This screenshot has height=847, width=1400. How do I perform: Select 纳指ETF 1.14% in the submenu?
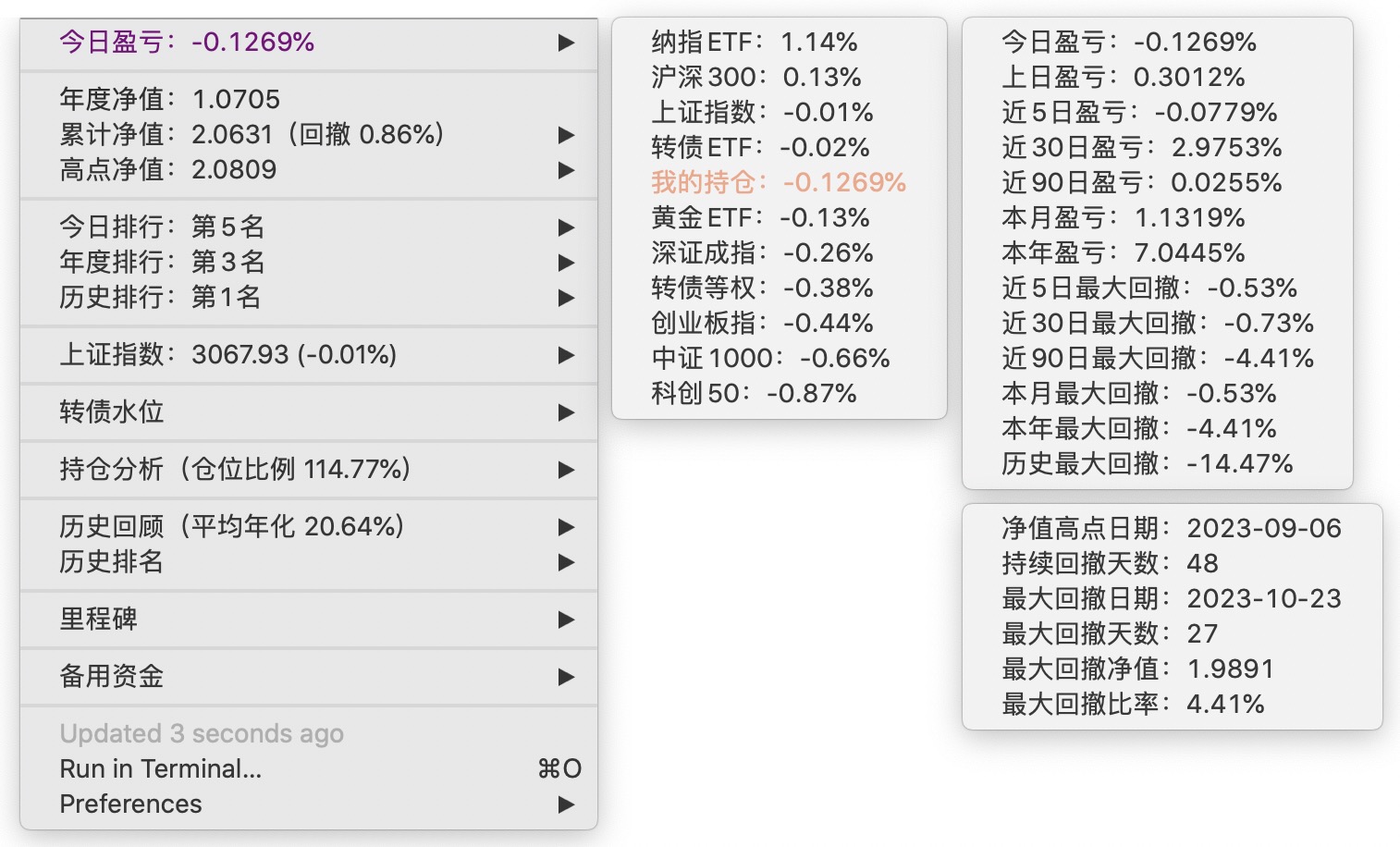pos(754,42)
